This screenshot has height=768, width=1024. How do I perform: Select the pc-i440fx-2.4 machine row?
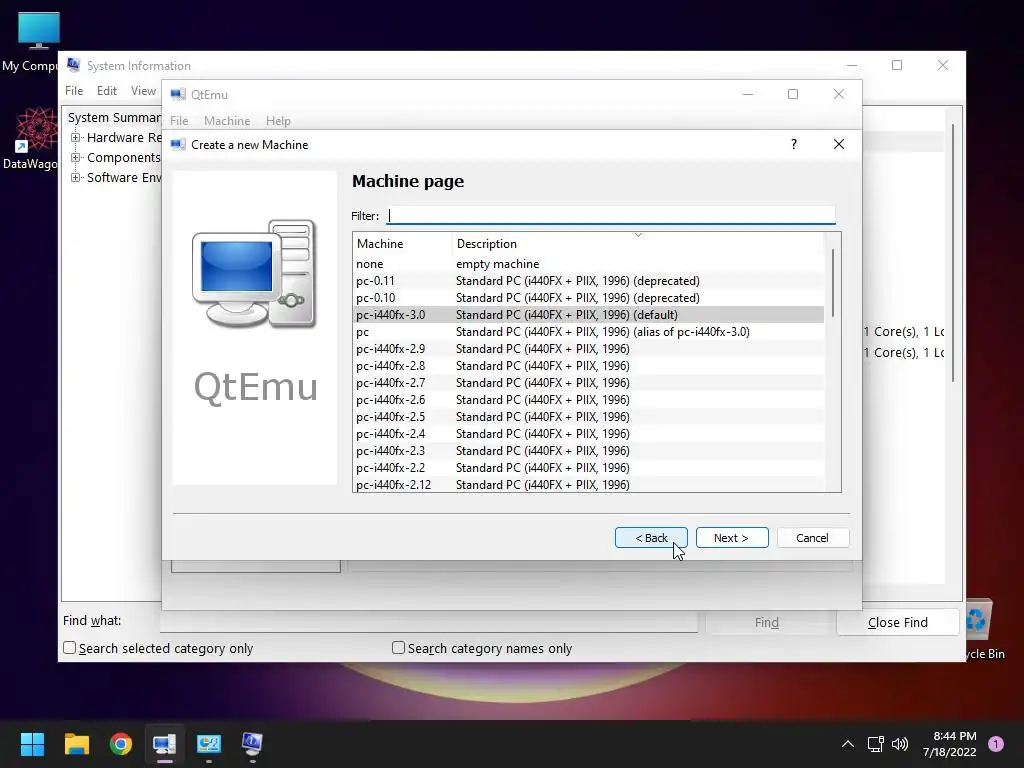[588, 434]
